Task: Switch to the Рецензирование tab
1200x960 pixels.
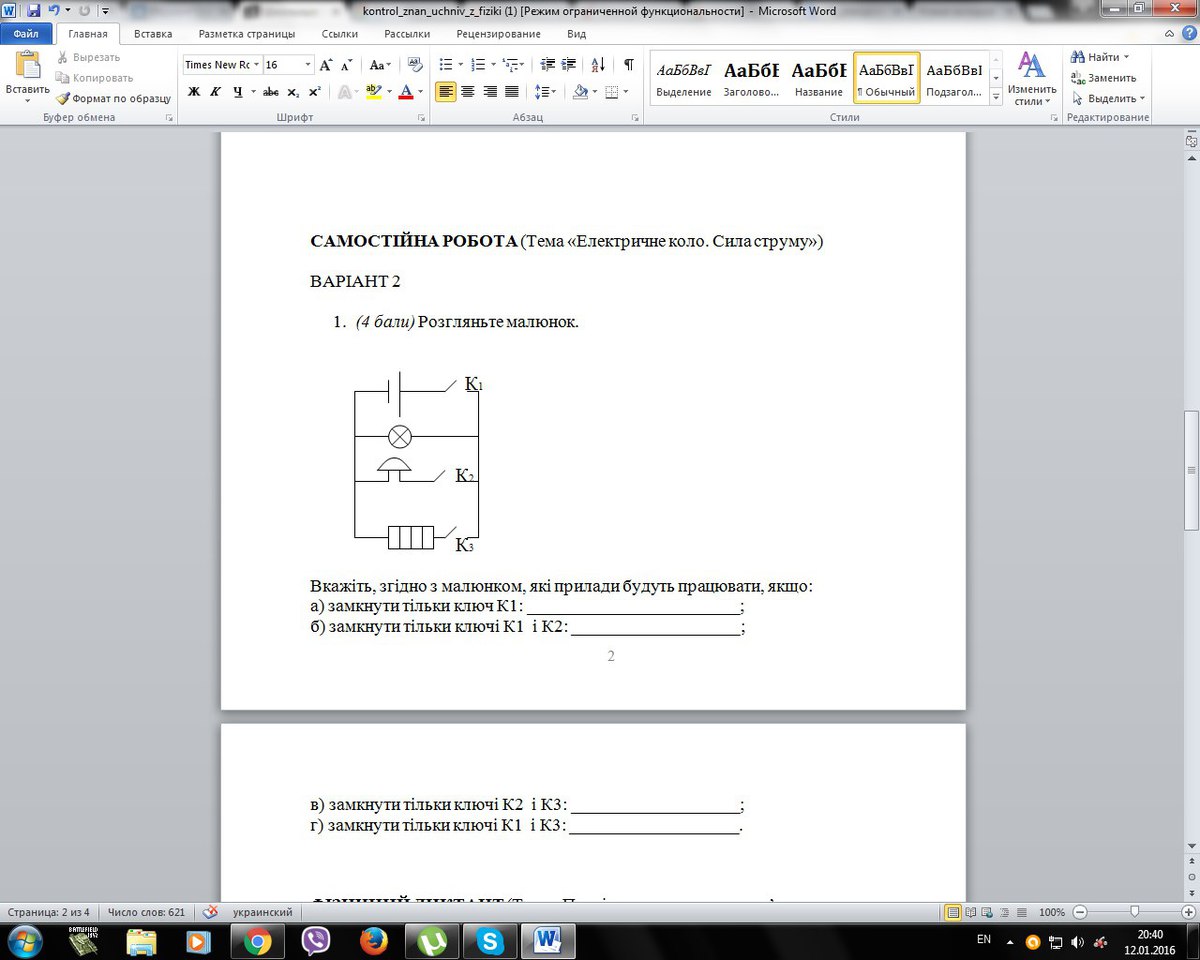Action: pyautogui.click(x=496, y=33)
